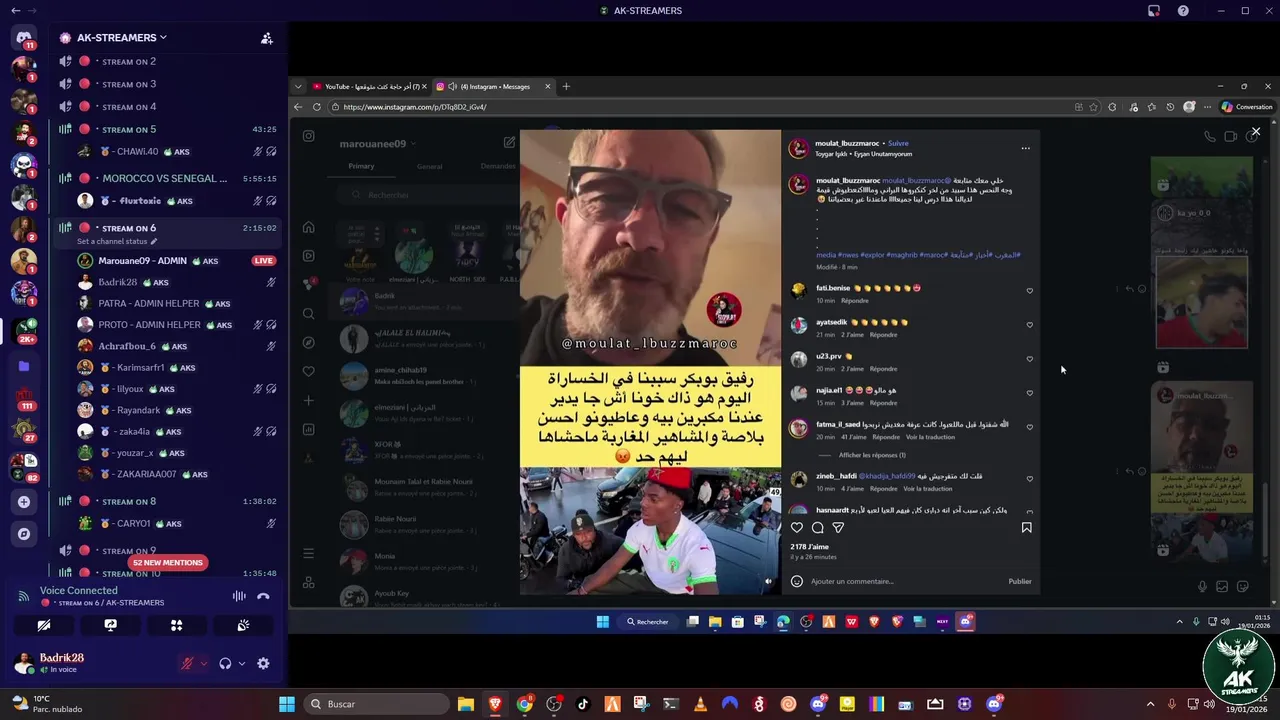Set a channel status link
This screenshot has height=720, width=1280.
tap(117, 241)
